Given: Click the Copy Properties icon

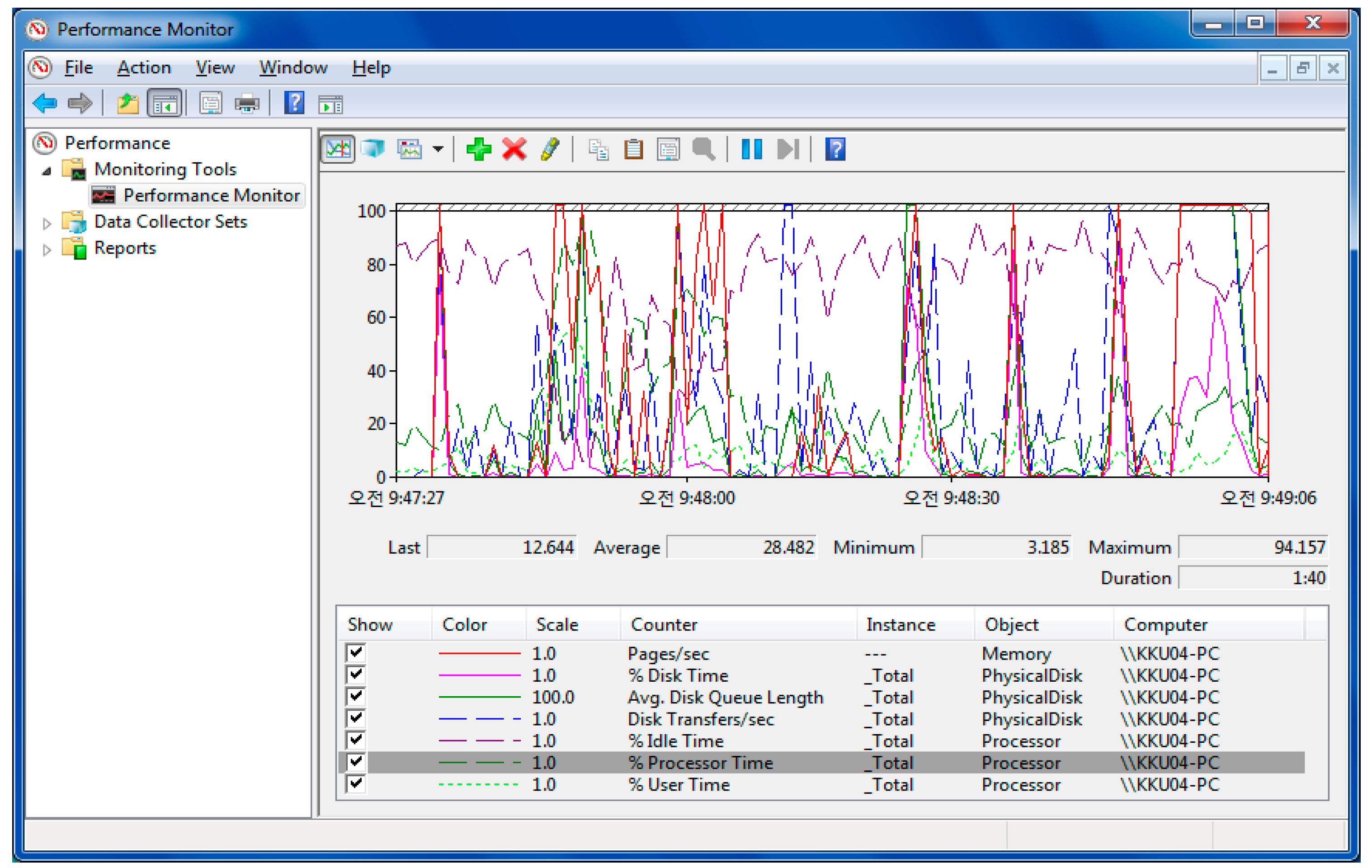Looking at the screenshot, I should 598,150.
